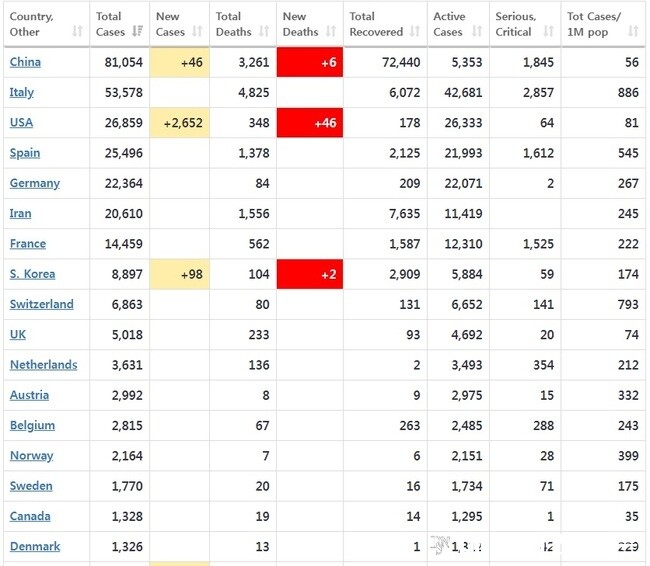650x566 pixels.
Task: Sort by Serious, Critical column icon
Action: coord(549,32)
